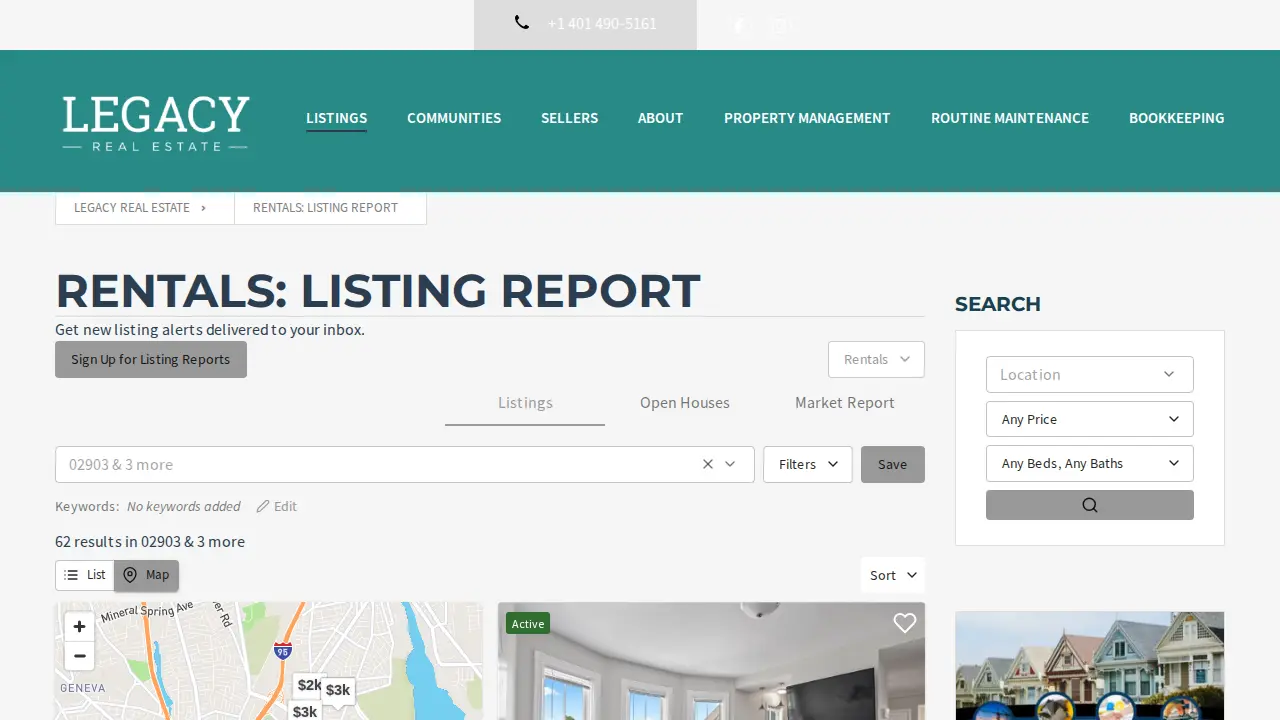Run the sidebar search magnifier button
Viewport: 1280px width, 720px height.
pos(1090,505)
